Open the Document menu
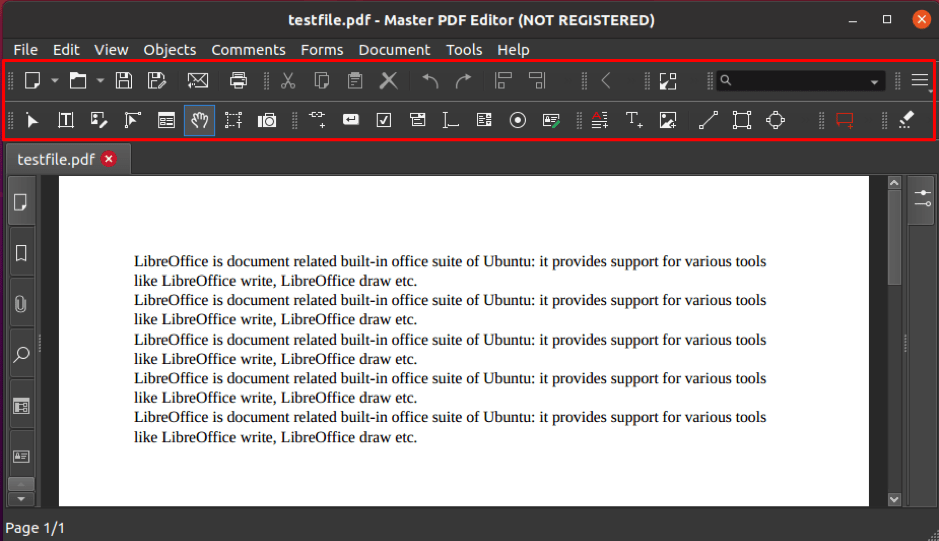The width and height of the screenshot is (939, 541). click(394, 50)
